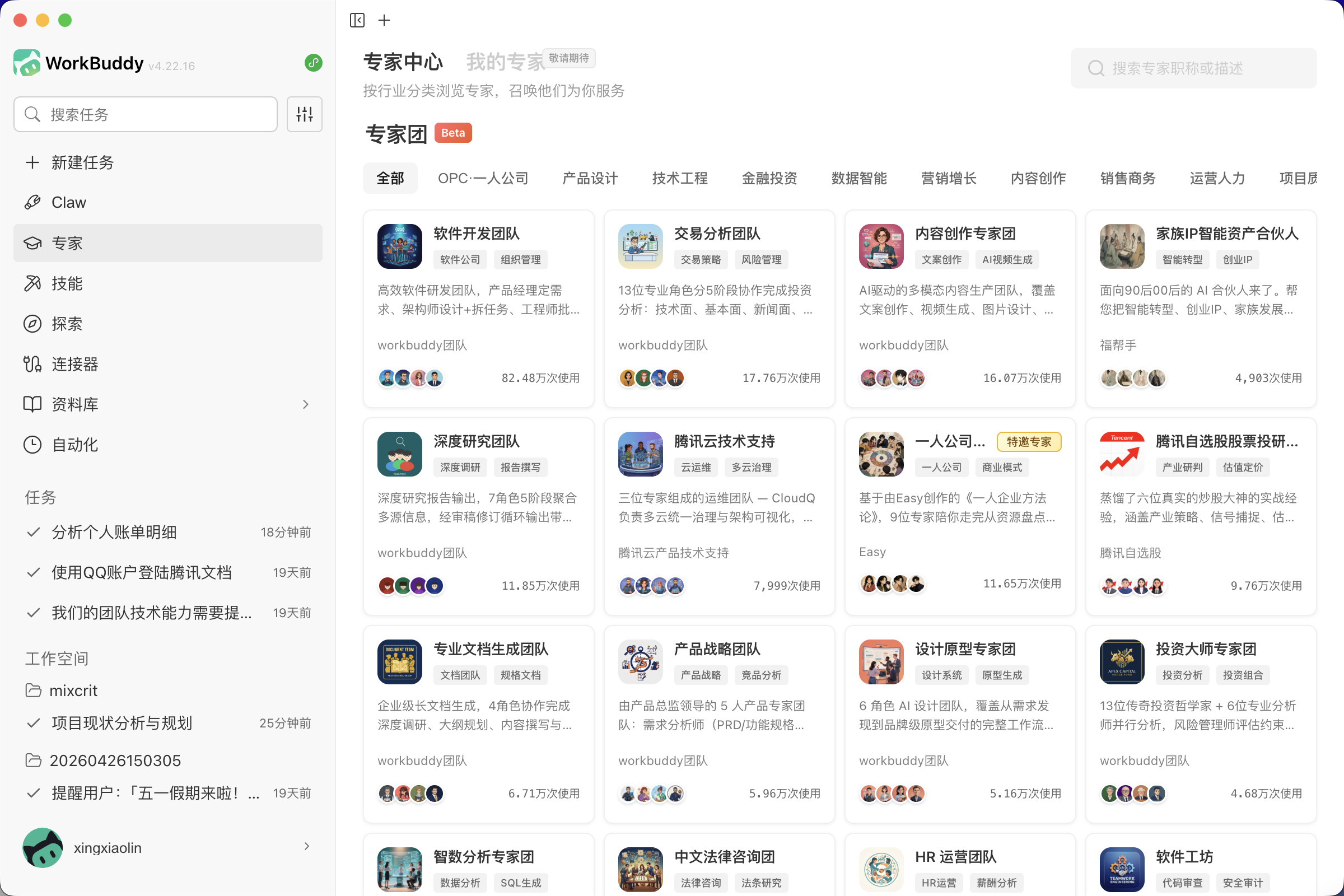Click the 云运维 tag on 腾讯云技术支持
This screenshot has height=896, width=1344.
coord(696,468)
